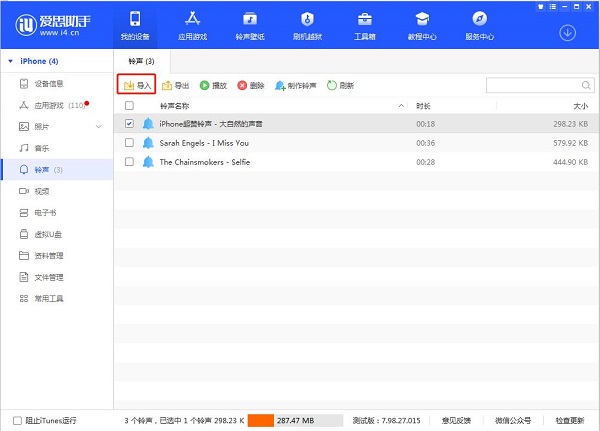This screenshot has height=431, width=600.
Task: Toggle the select-all header checkbox
Action: [x=129, y=105]
